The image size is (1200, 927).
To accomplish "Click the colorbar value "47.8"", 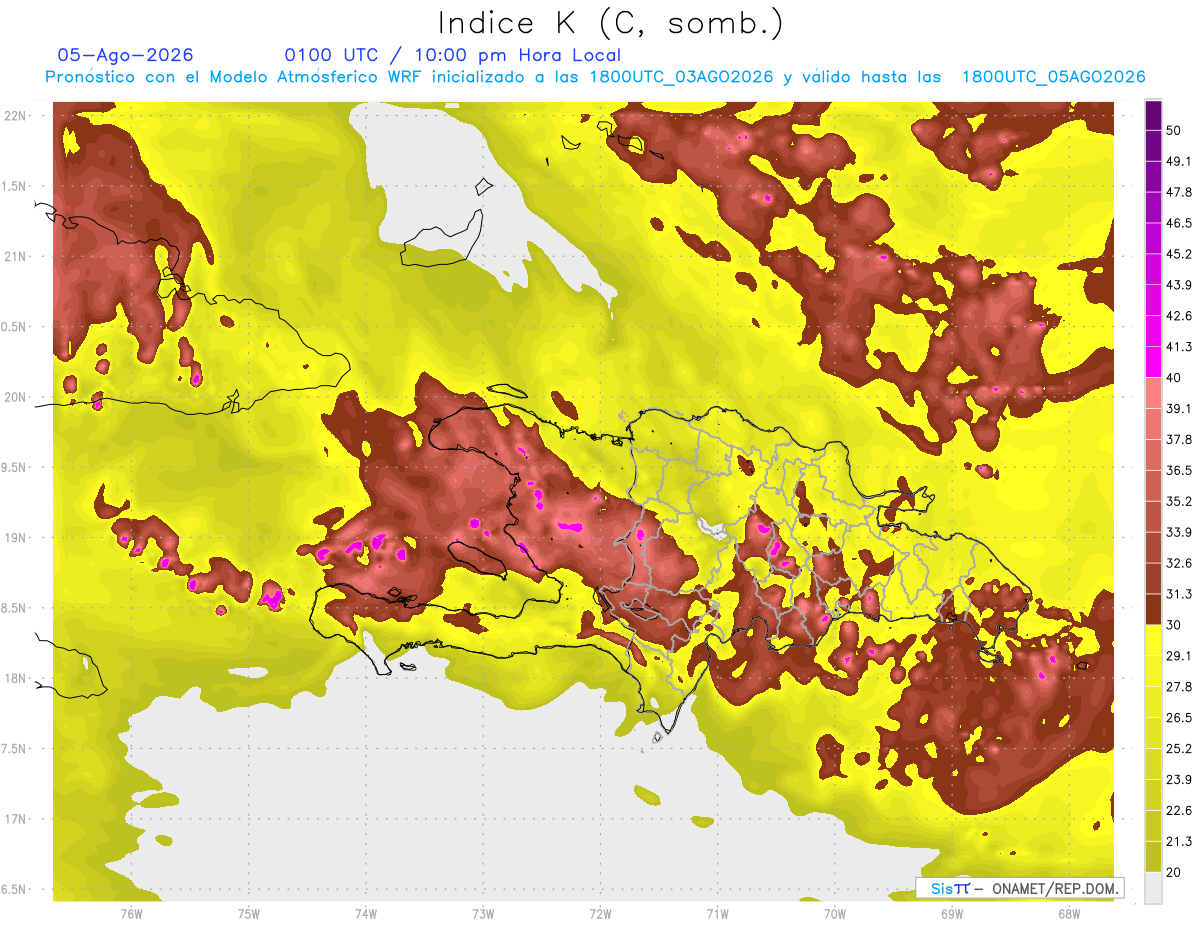I will tap(1178, 192).
